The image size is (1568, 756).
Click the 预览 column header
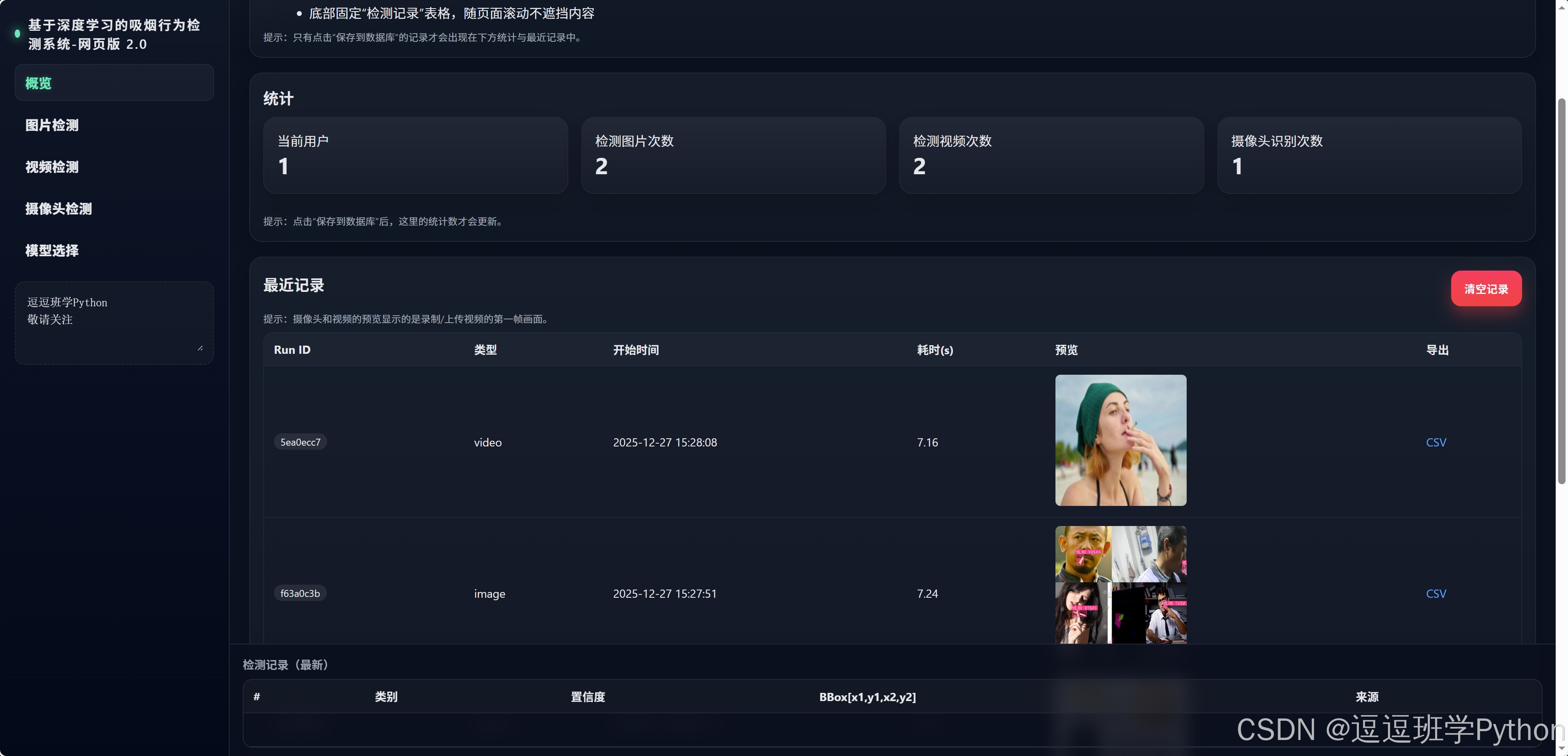[x=1067, y=350]
